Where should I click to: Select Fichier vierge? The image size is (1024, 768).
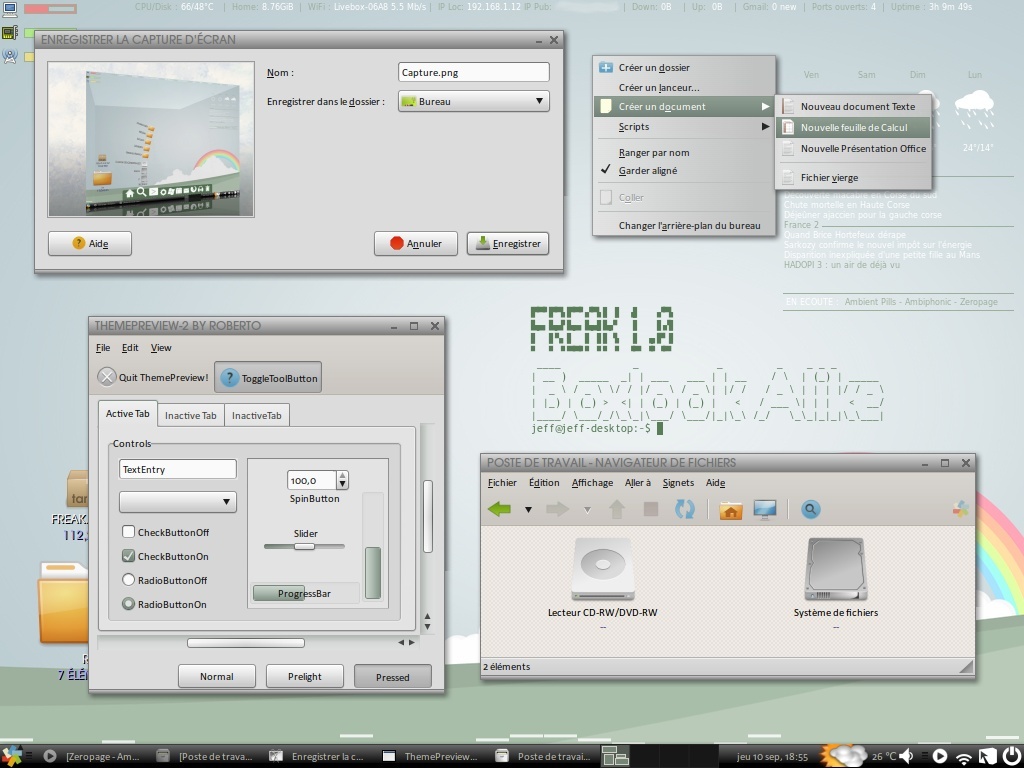pyautogui.click(x=853, y=177)
